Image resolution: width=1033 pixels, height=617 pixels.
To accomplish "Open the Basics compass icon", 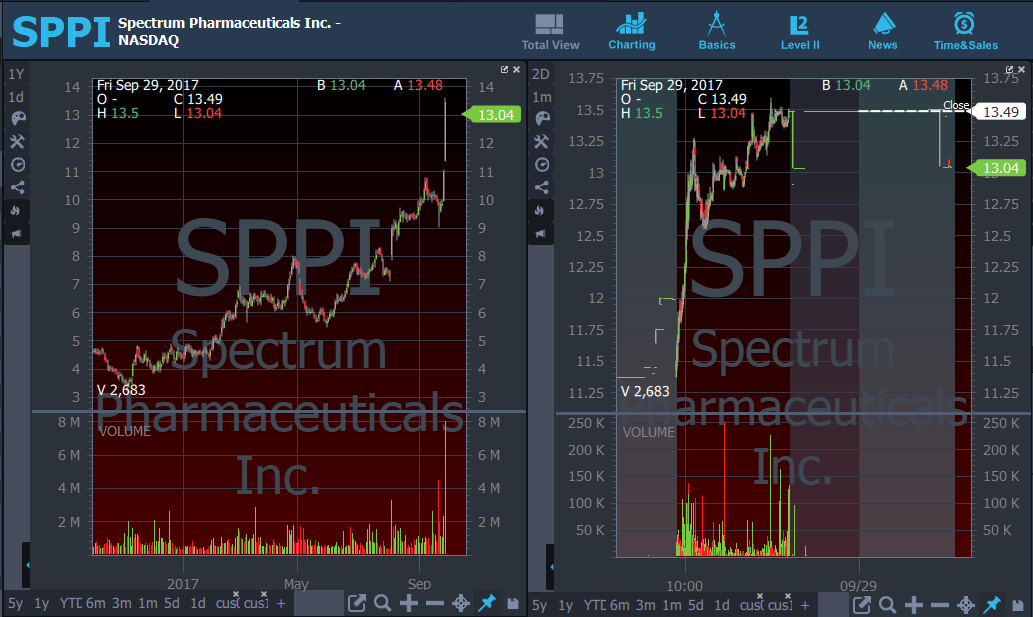I will (x=716, y=31).
